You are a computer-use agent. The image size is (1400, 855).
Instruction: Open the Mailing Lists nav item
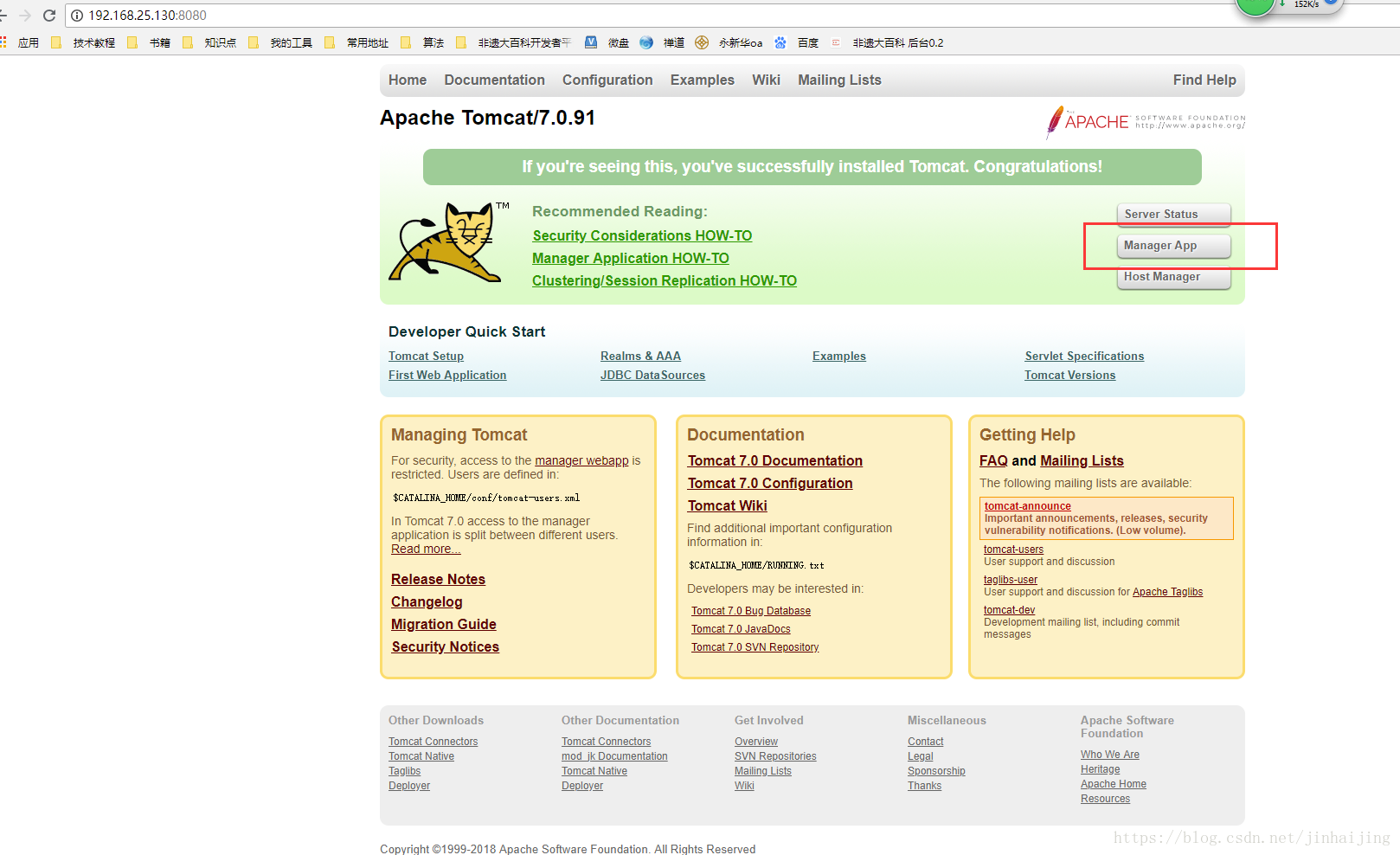click(x=839, y=80)
